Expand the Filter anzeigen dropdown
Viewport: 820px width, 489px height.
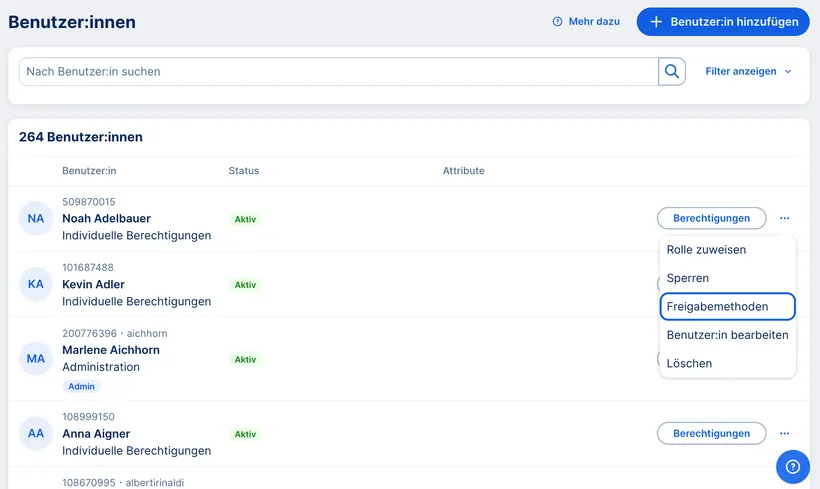tap(748, 72)
